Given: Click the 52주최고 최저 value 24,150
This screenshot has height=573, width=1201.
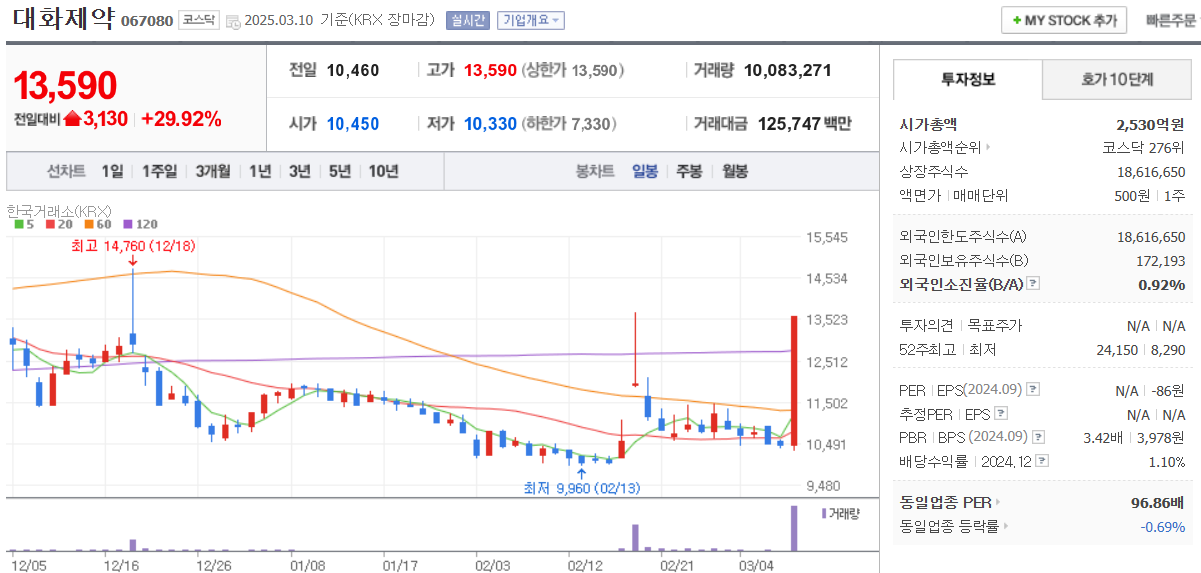Looking at the screenshot, I should coord(1118,350).
